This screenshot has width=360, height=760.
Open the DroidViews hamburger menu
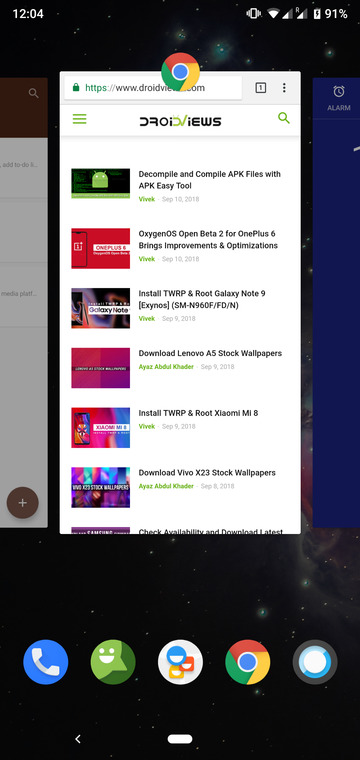coord(79,119)
